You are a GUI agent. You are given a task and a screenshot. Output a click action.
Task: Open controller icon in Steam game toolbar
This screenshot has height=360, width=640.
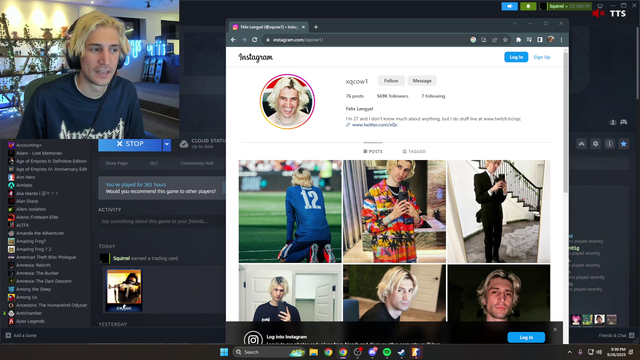click(582, 144)
